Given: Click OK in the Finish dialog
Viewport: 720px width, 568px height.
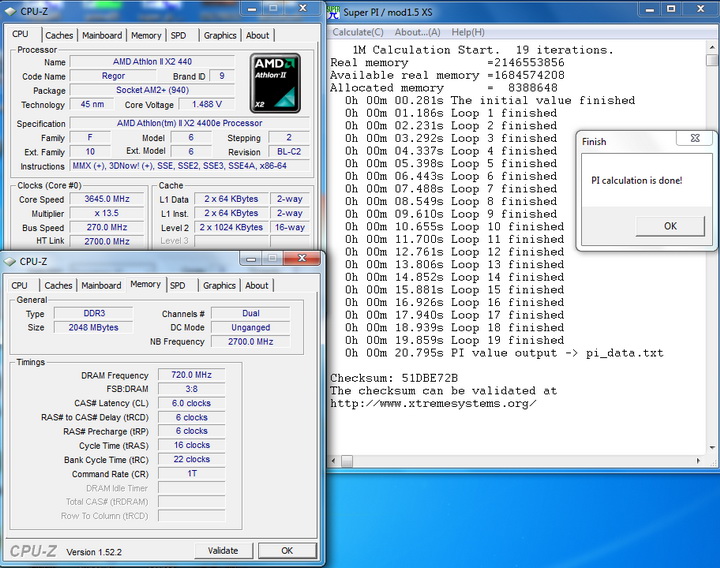Looking at the screenshot, I should (x=670, y=226).
